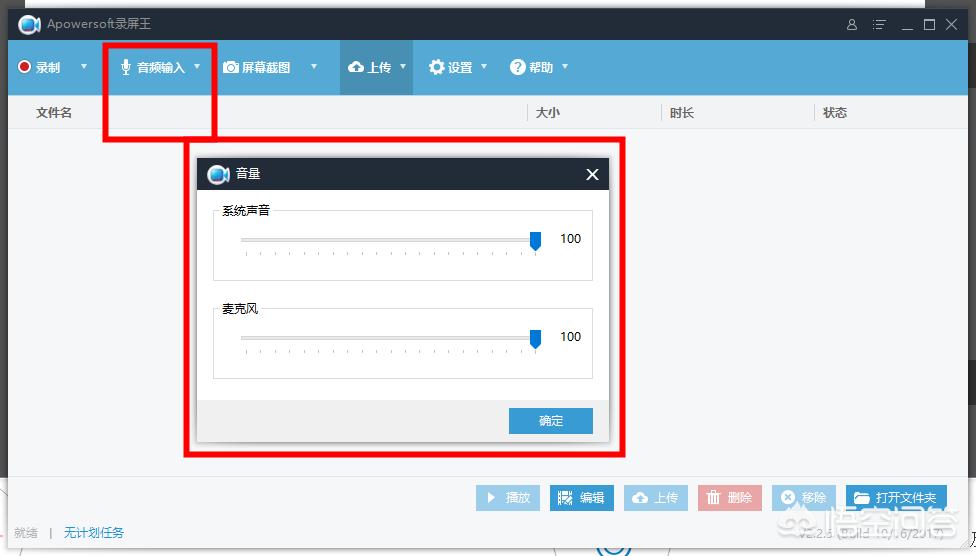Open the 设置 menu
This screenshot has height=556, width=976.
pos(458,67)
